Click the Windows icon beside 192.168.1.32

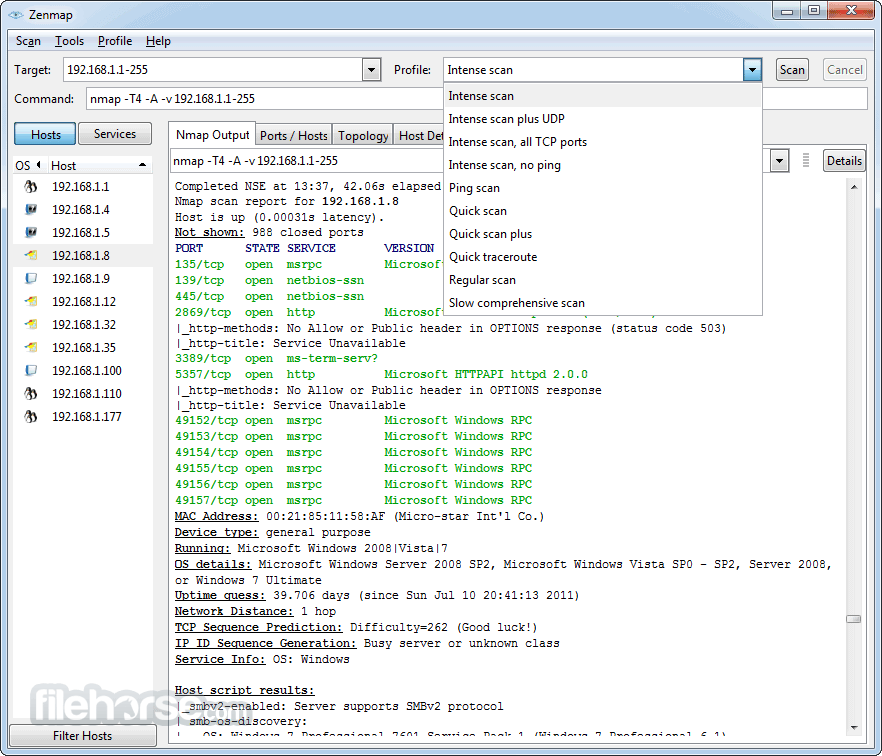[x=31, y=325]
